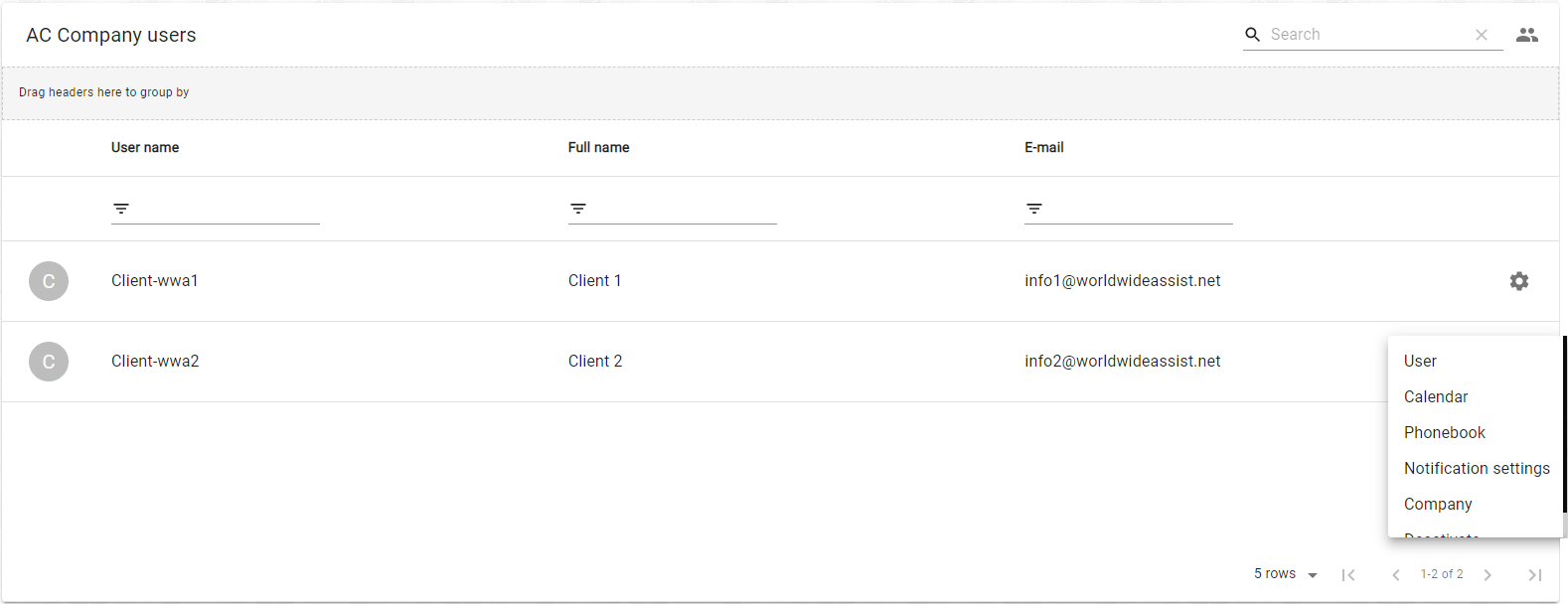Click the search magnifier icon

(x=1253, y=35)
